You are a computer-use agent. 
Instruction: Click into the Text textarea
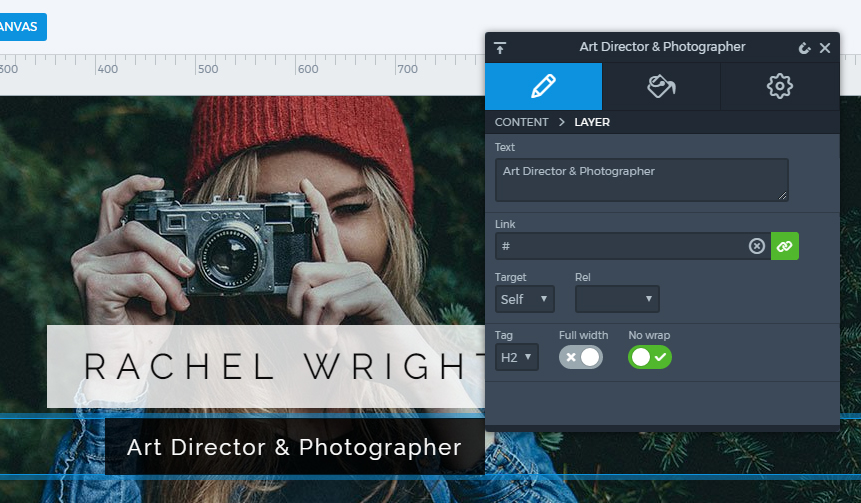click(641, 179)
